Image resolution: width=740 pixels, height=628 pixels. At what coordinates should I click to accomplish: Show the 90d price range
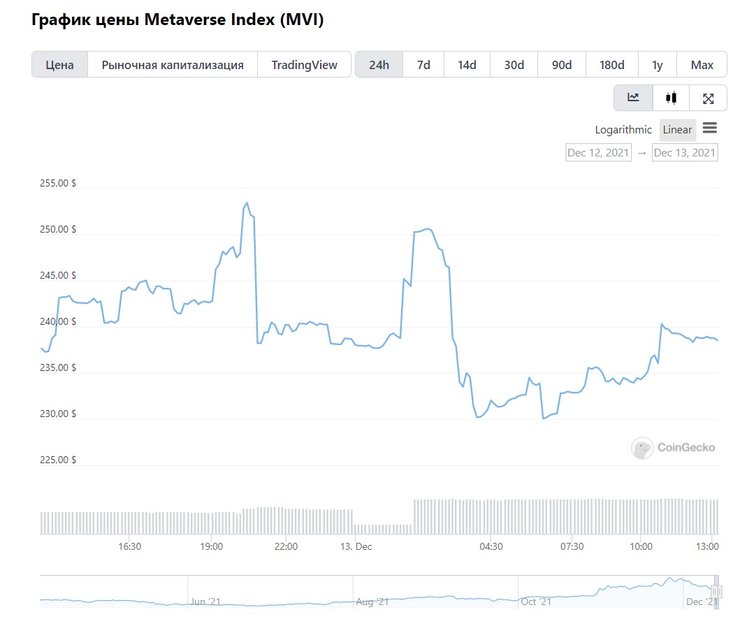click(x=562, y=65)
